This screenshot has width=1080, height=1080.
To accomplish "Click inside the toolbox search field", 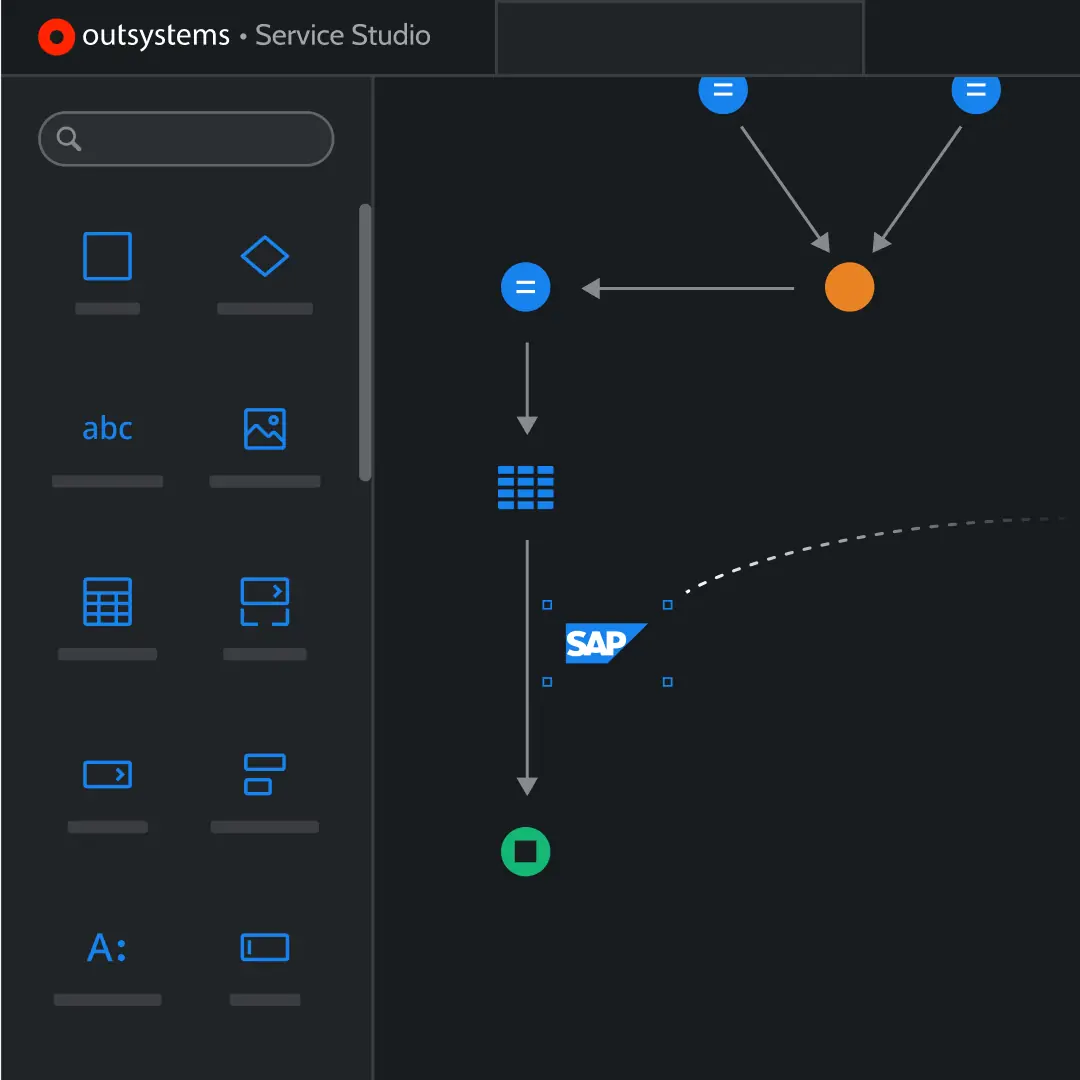I will pos(186,139).
